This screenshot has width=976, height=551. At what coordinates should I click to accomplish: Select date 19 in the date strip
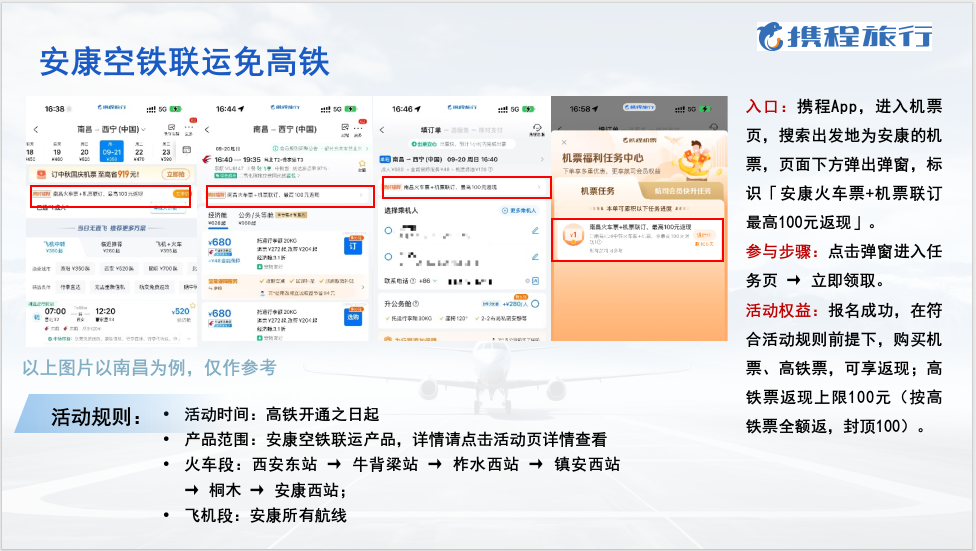tap(57, 151)
